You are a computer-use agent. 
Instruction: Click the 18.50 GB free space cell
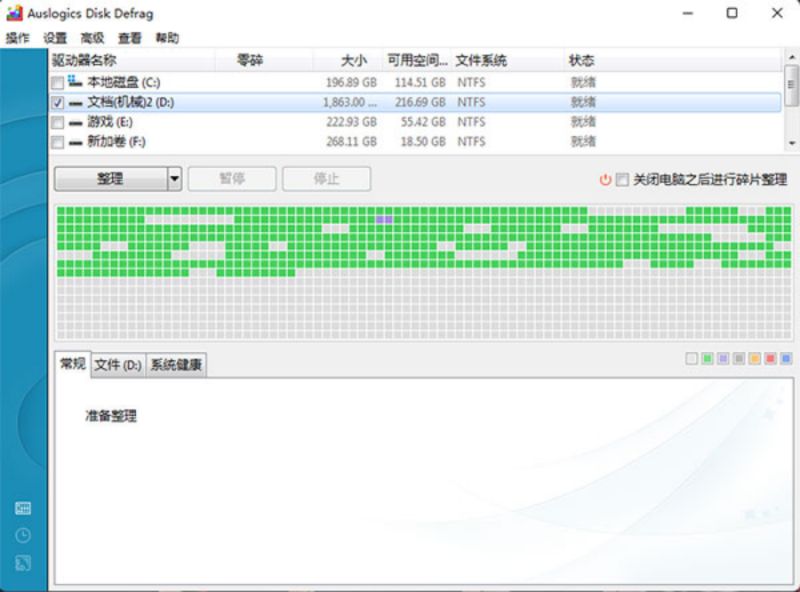click(x=423, y=142)
